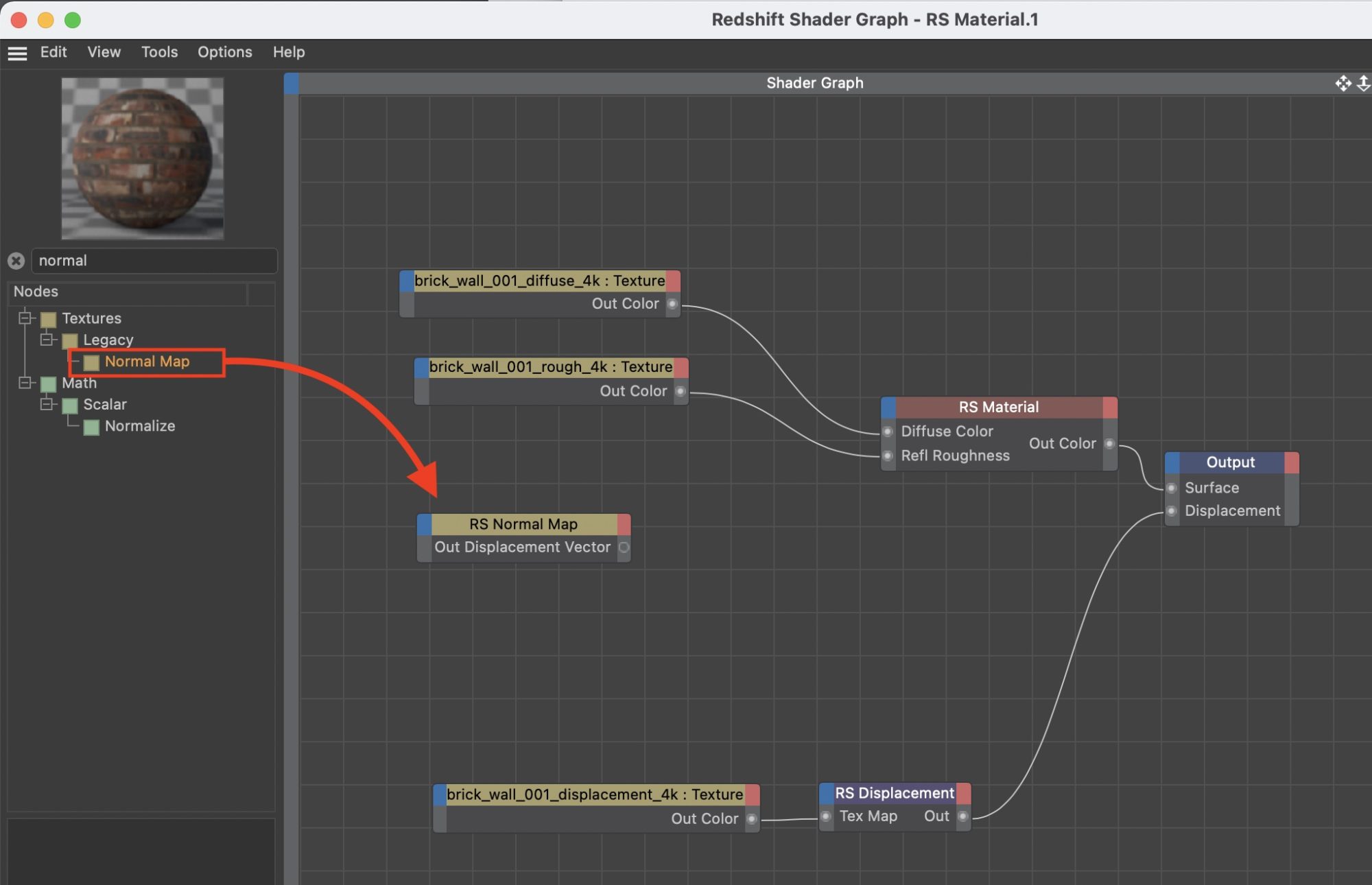Screen dimensions: 1372x885
Task: Click the brick material preview thumbnail
Action: point(143,158)
